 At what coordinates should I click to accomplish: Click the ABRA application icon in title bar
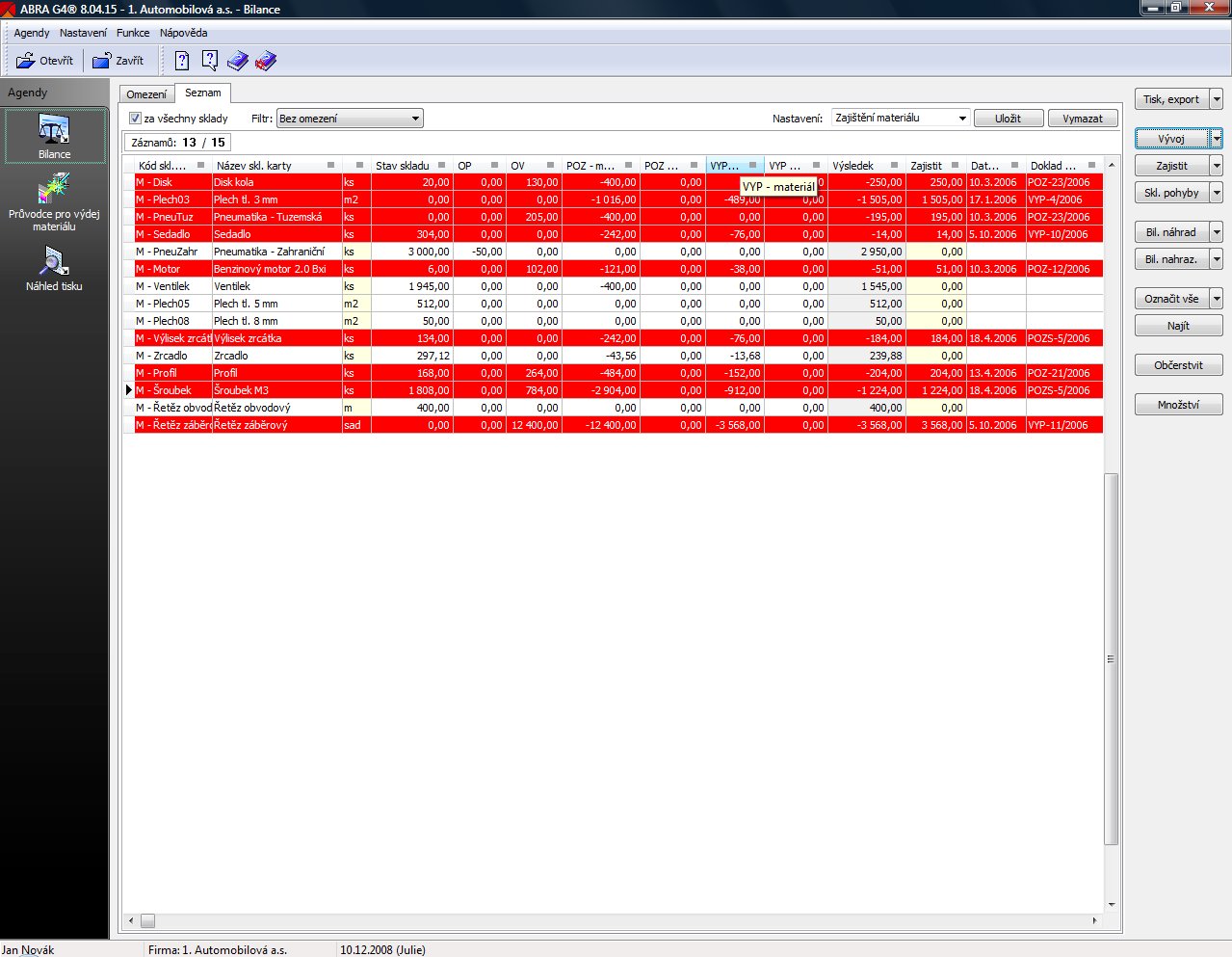(10, 10)
